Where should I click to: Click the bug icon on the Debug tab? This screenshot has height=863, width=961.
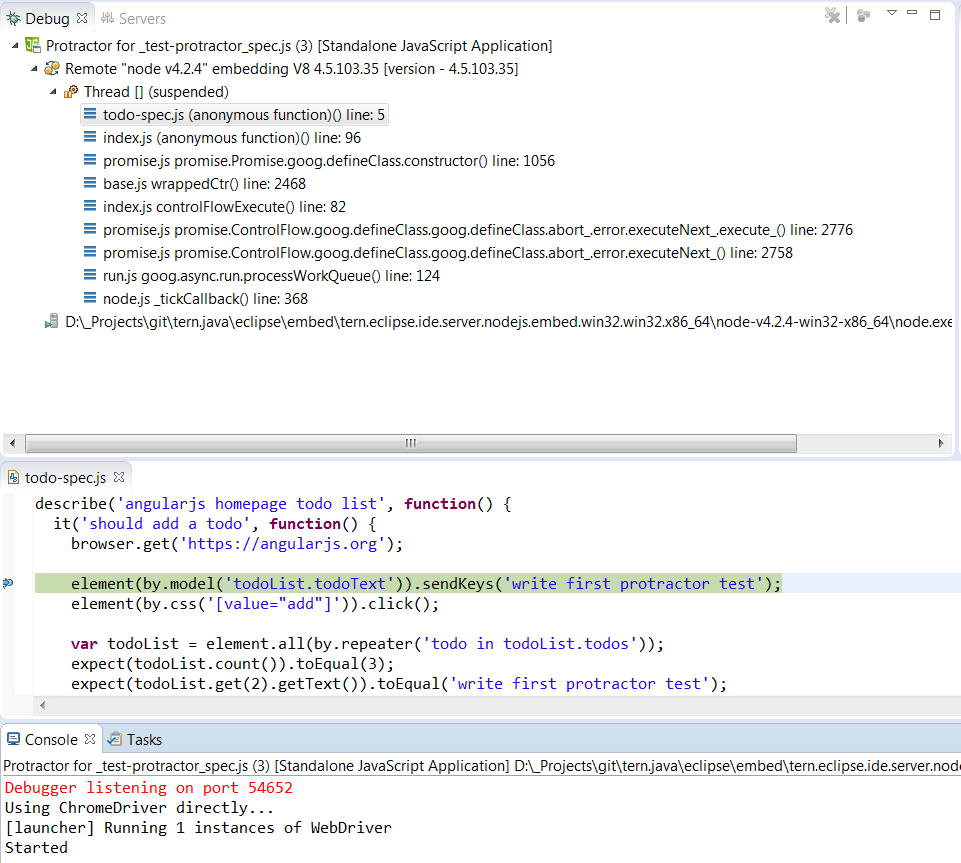[x=11, y=17]
